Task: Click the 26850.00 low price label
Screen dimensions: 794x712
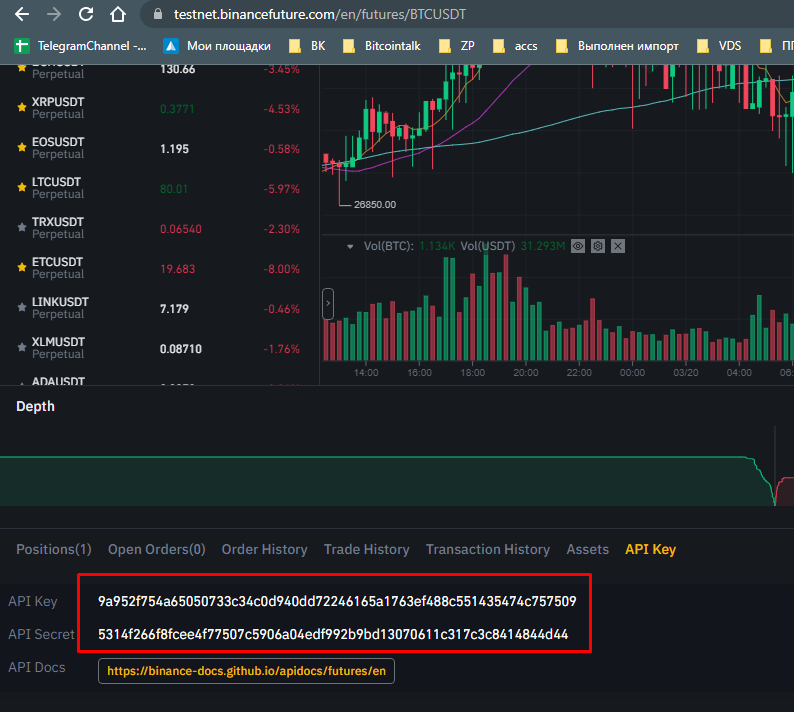Action: pos(375,205)
